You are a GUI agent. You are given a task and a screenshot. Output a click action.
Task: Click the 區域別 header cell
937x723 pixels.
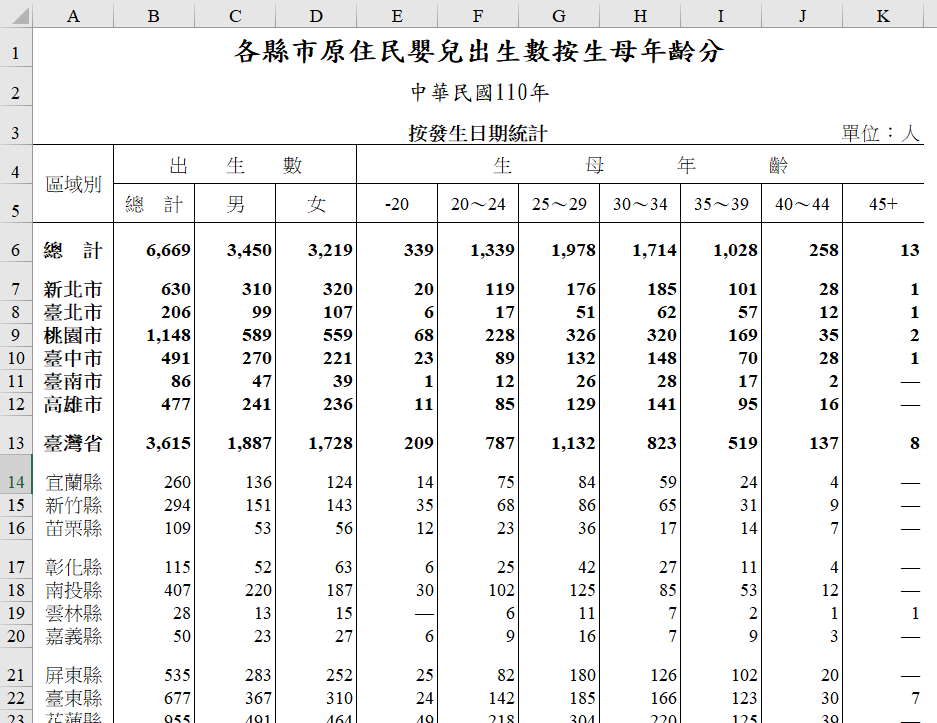tap(73, 184)
